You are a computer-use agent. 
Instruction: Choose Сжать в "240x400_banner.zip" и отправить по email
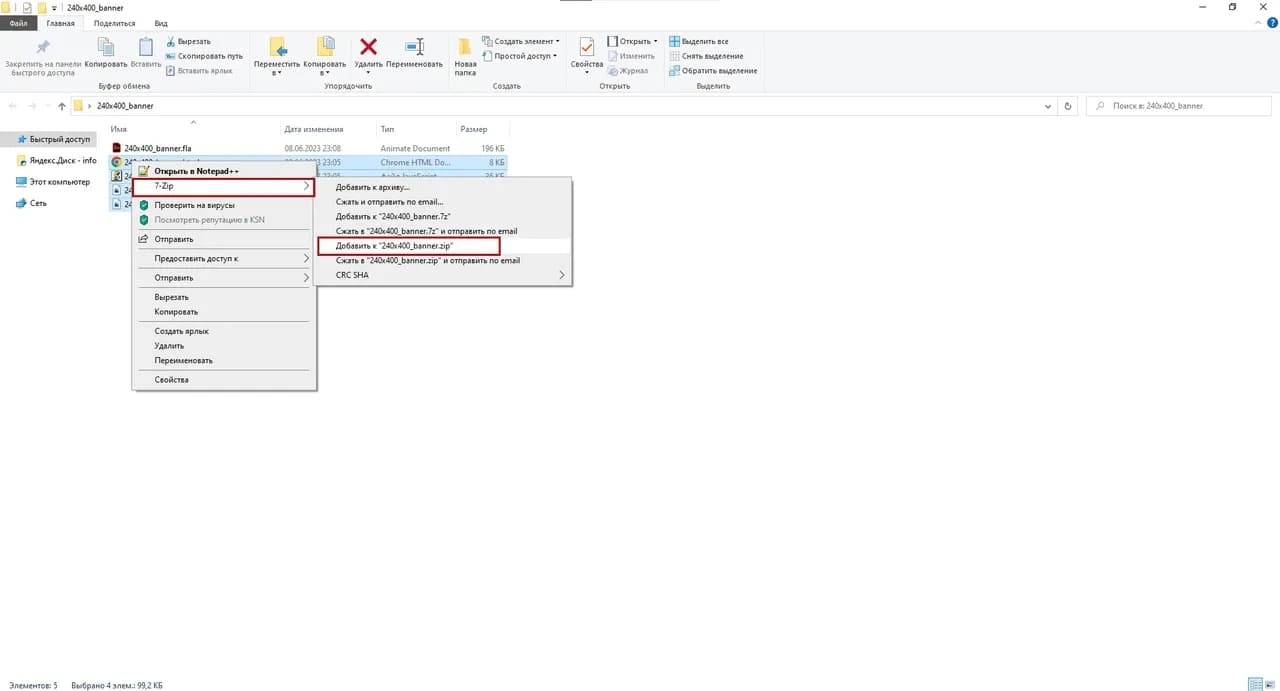tap(443, 260)
